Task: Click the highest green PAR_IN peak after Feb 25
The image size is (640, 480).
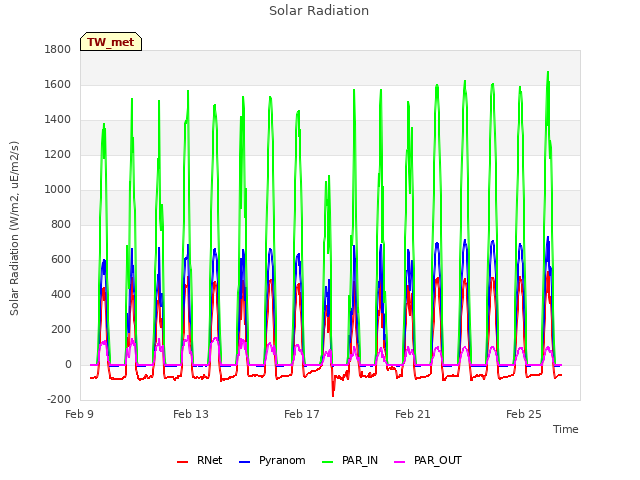Action: (548, 73)
